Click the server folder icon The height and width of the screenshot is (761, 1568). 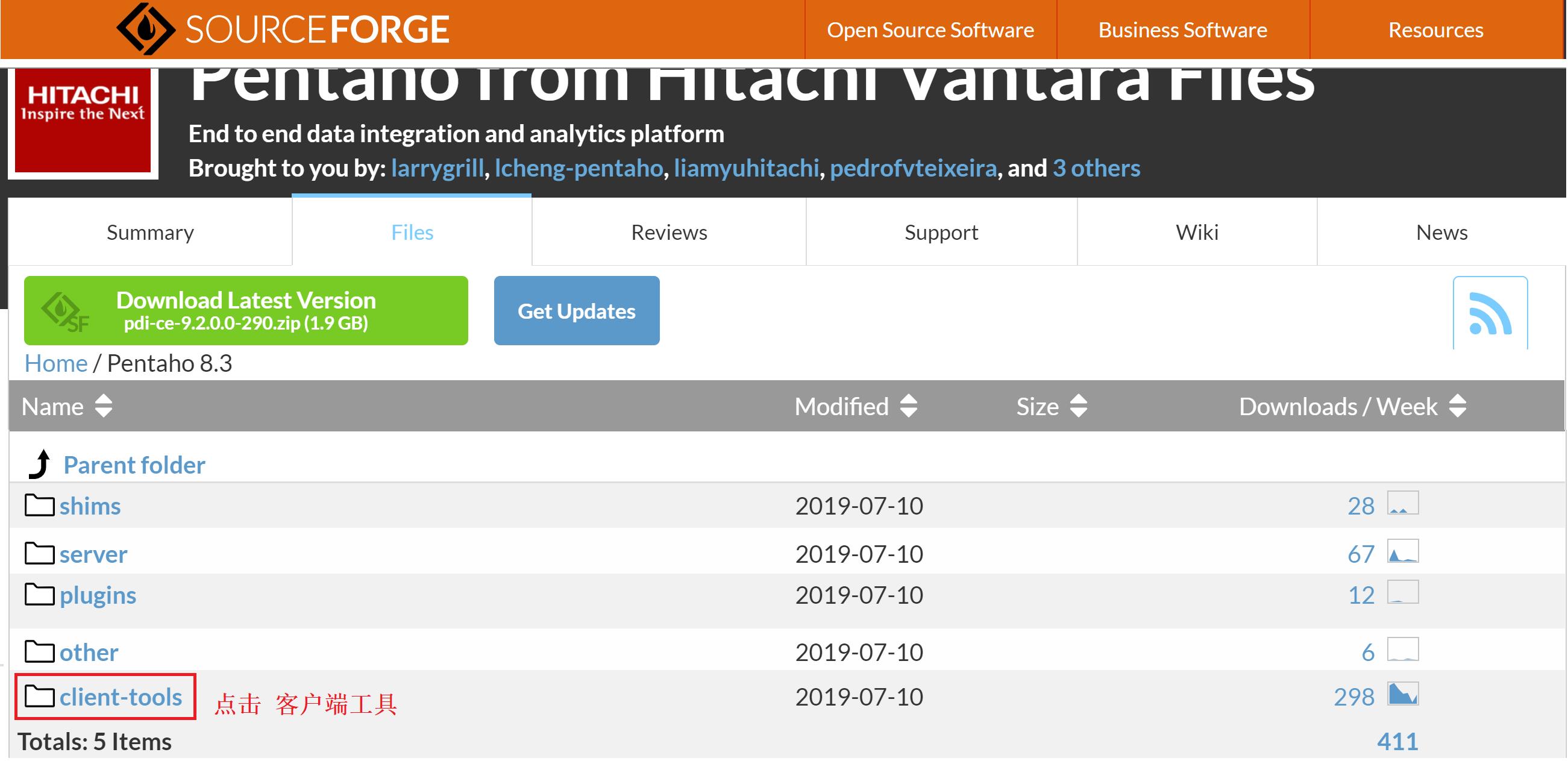[x=39, y=553]
